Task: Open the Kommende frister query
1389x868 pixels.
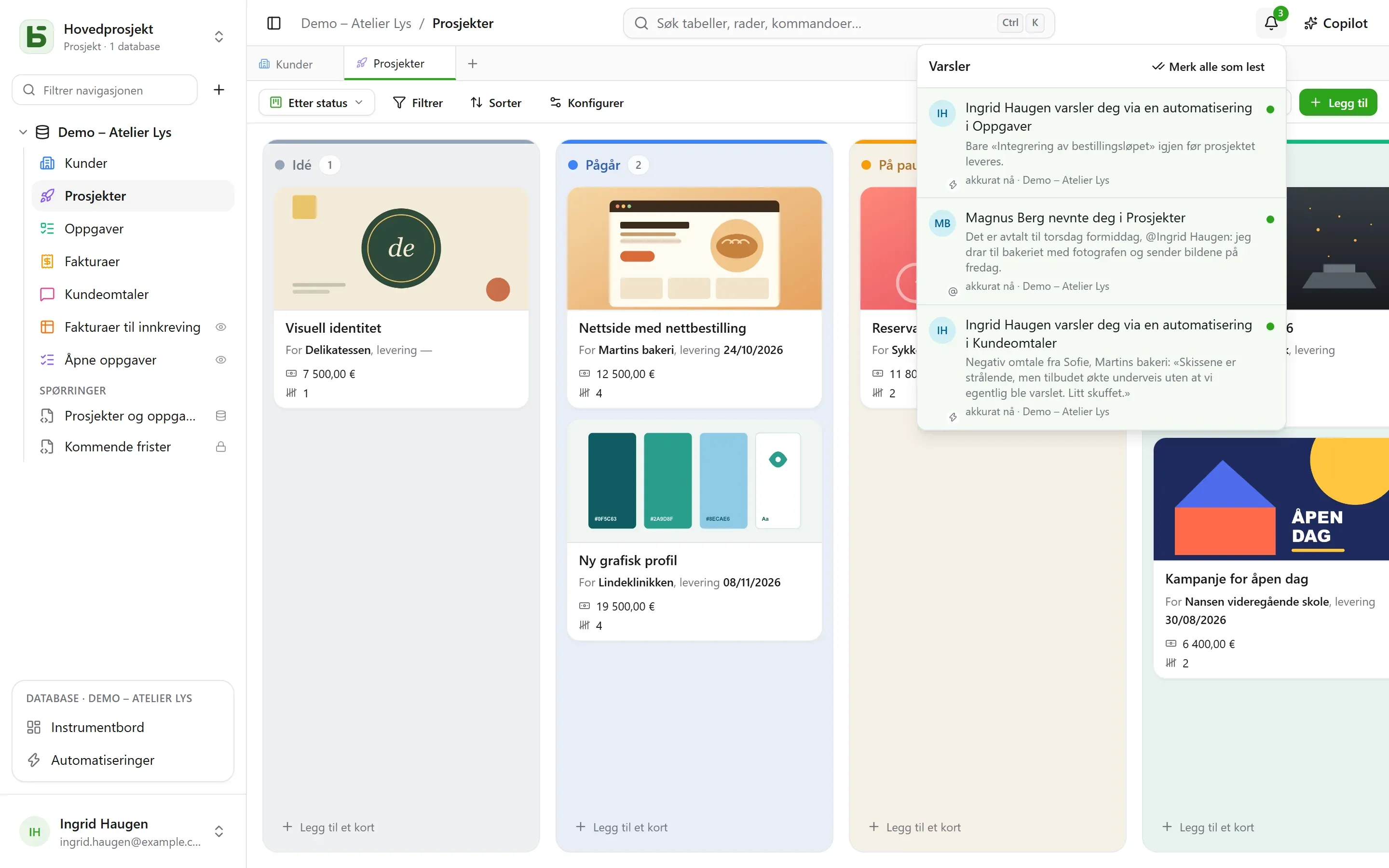Action: pyautogui.click(x=132, y=447)
